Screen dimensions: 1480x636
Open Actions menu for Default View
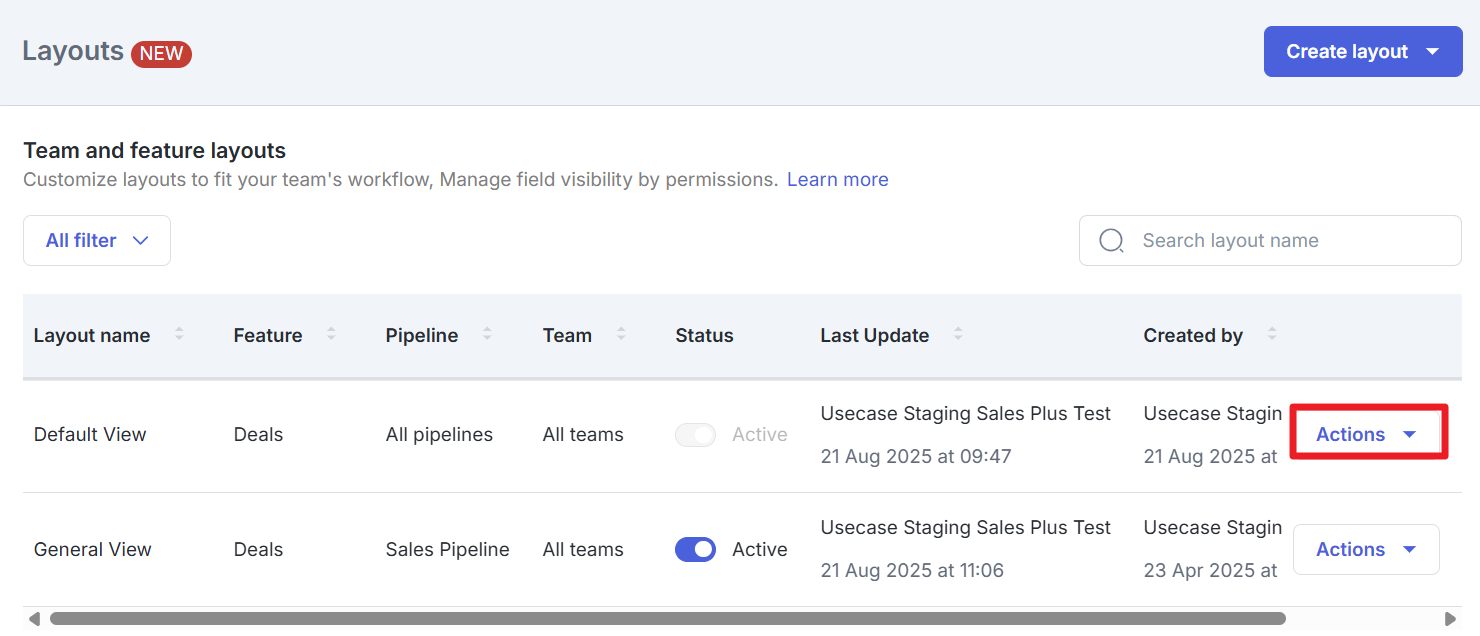1366,435
